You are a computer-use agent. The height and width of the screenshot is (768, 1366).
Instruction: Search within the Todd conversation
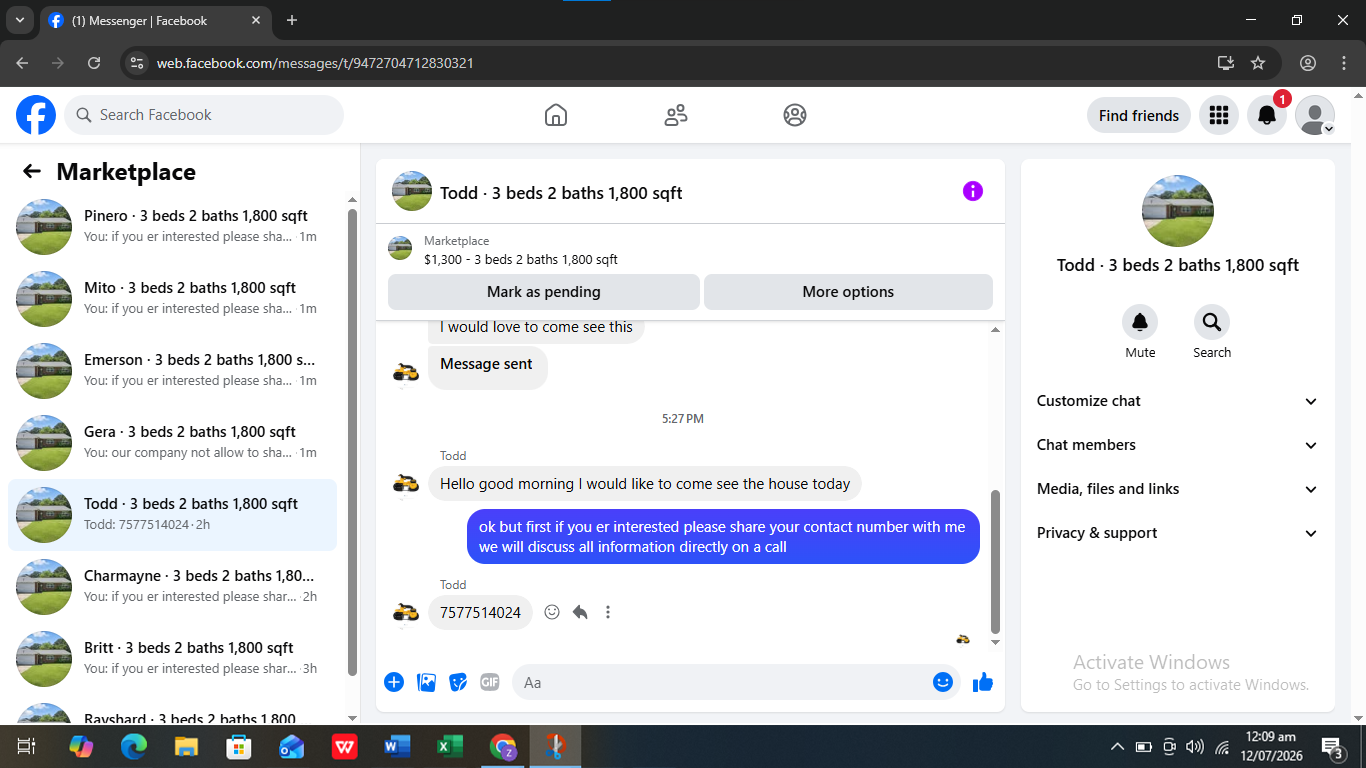point(1212,322)
